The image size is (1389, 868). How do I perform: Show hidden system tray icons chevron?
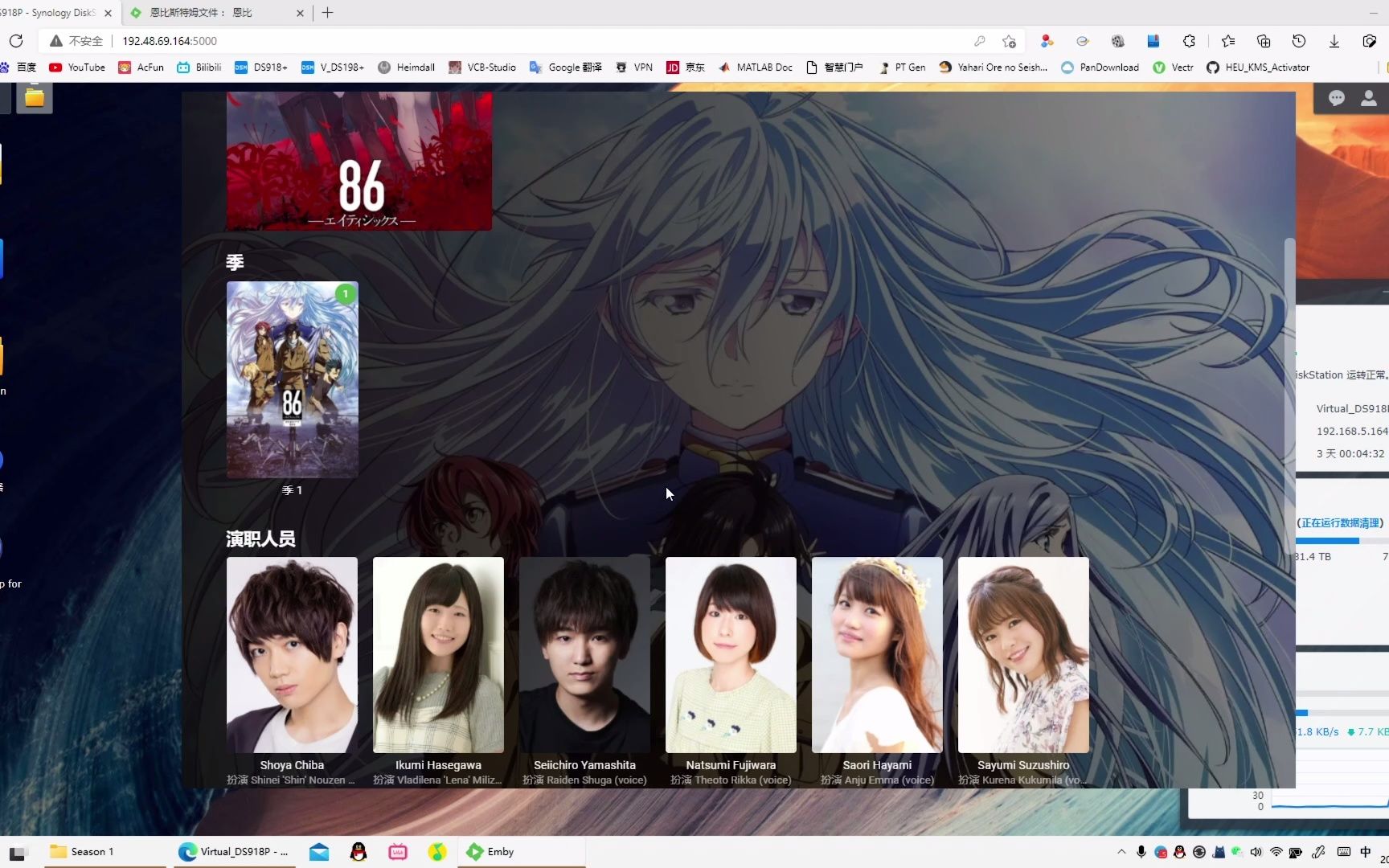(x=1121, y=852)
